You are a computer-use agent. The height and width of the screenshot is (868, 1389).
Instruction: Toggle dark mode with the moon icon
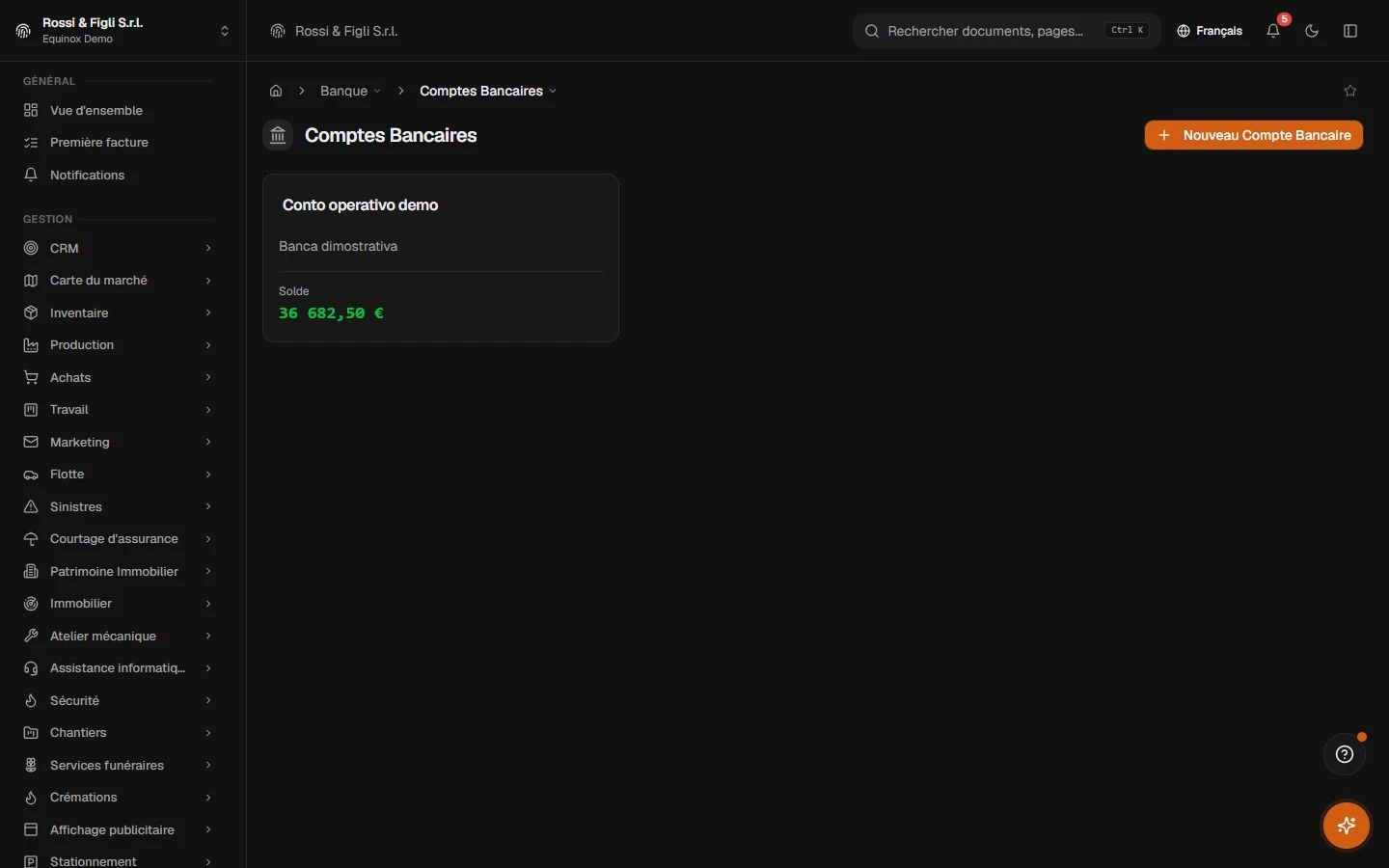(1312, 31)
